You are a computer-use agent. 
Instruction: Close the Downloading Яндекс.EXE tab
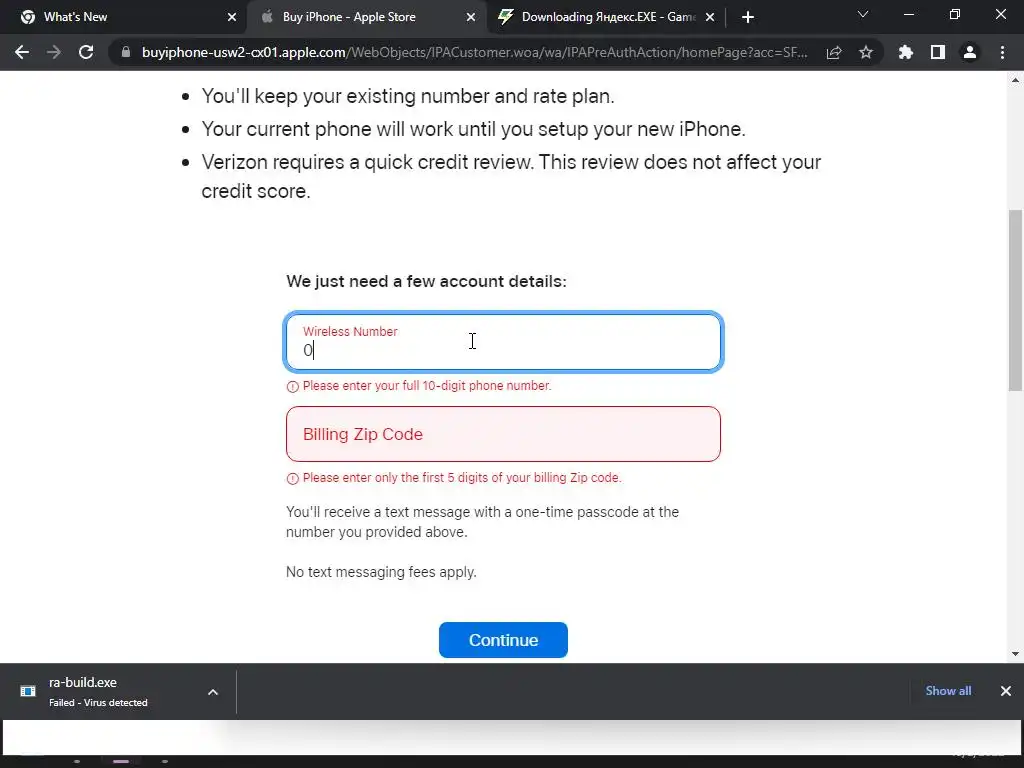710,17
